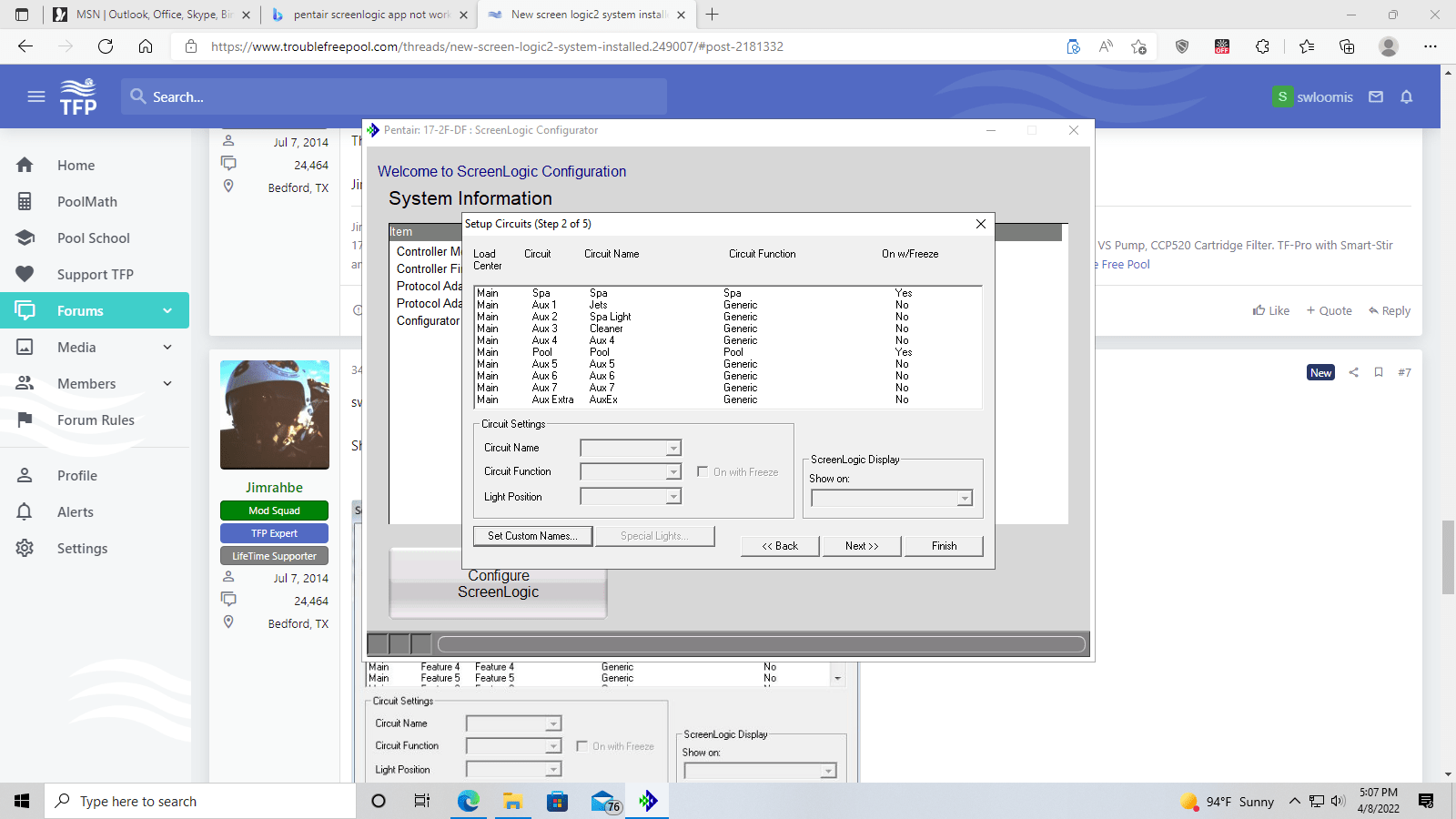Open the TFP sidebar hamburger menu
This screenshot has height=819, width=1456.
coord(36,96)
